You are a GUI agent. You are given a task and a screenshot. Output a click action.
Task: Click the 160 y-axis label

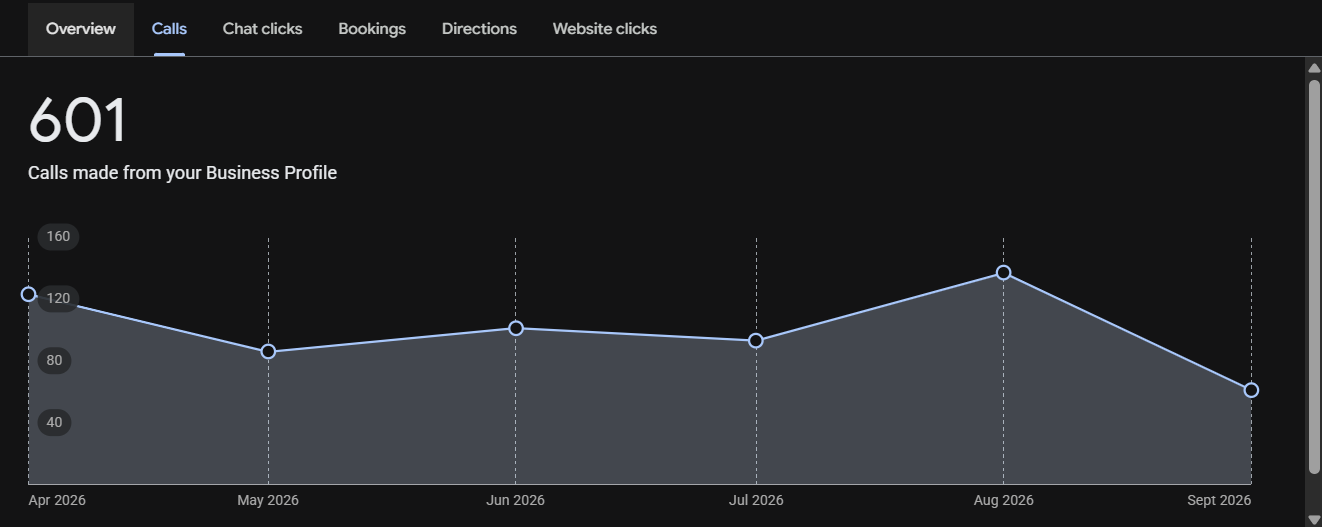coord(58,237)
